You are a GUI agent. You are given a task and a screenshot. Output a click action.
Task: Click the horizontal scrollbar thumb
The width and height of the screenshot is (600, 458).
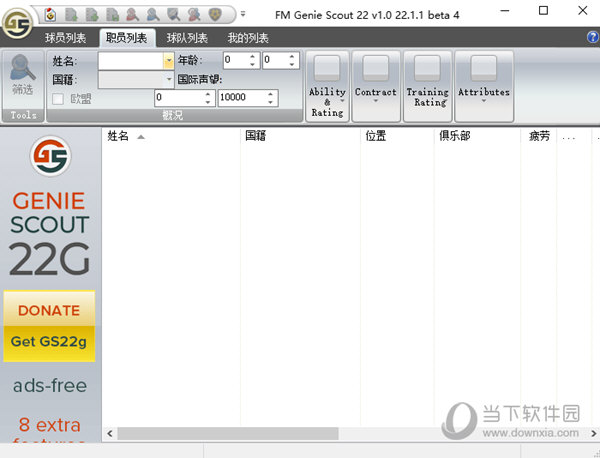[228, 434]
